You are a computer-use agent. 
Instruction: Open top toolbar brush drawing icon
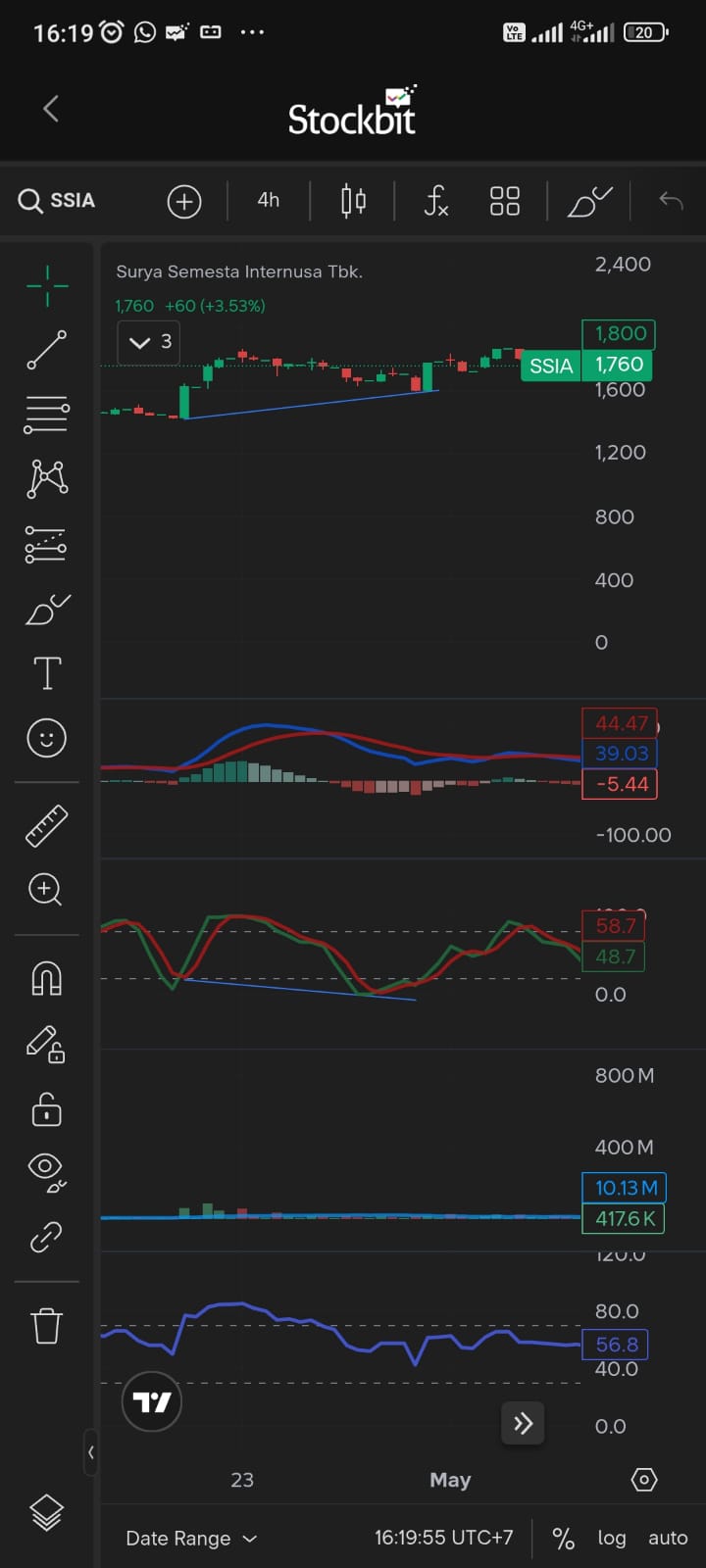tap(590, 201)
